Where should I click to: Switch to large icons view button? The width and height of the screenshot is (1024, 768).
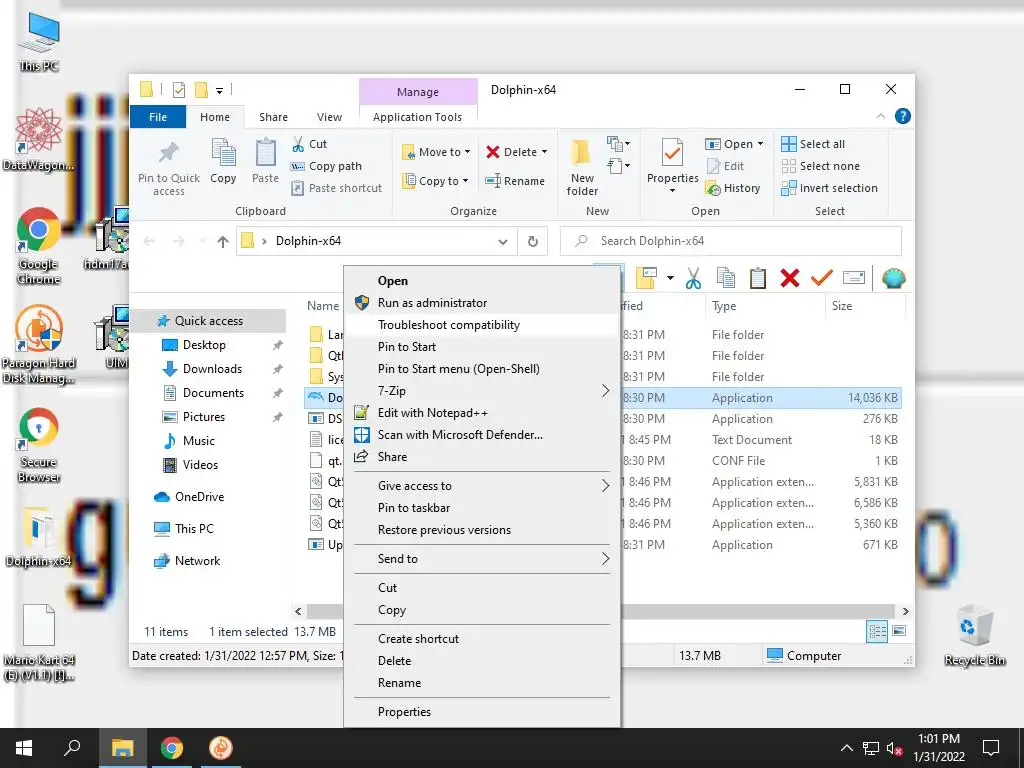click(x=899, y=631)
